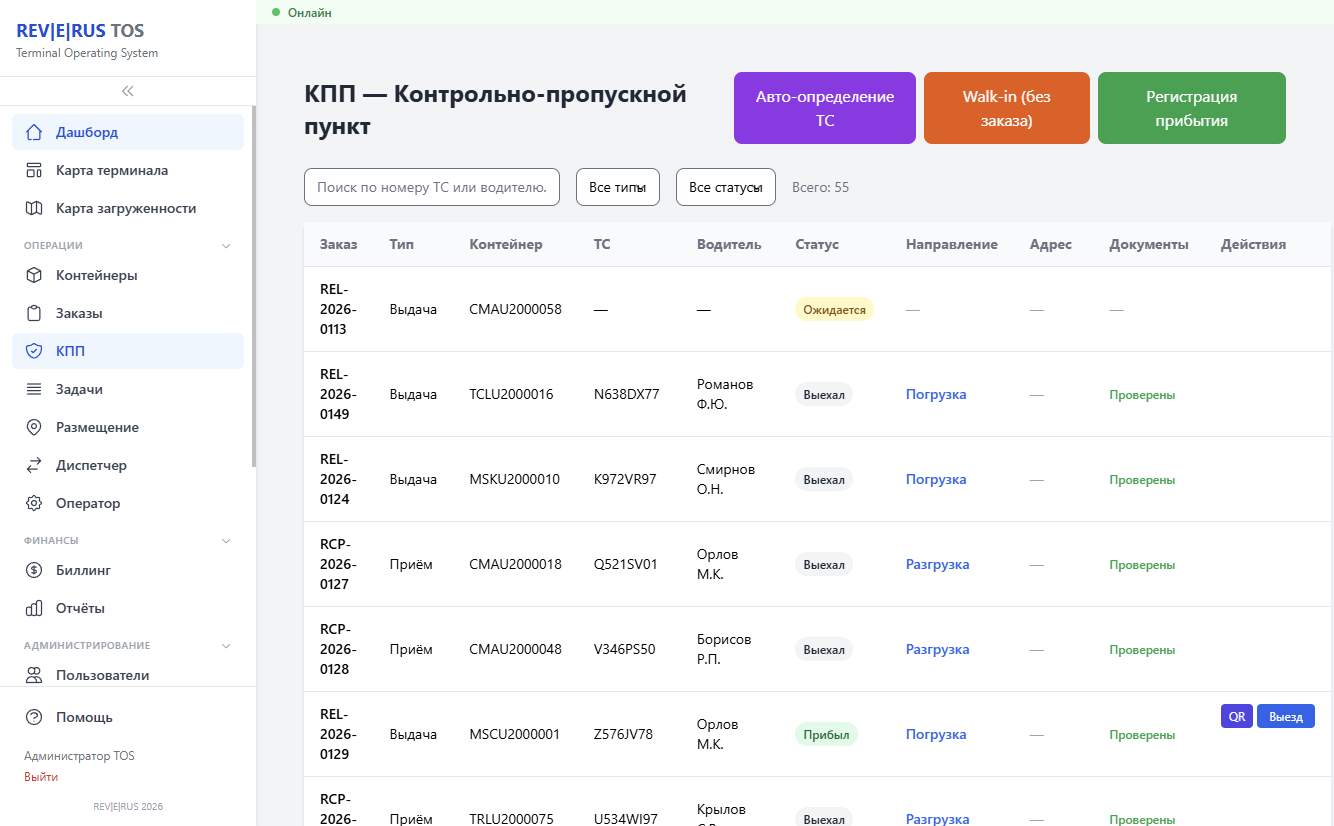This screenshot has height=826, width=1334.
Task: Open the Дашборд section icon
Action: pos(34,131)
